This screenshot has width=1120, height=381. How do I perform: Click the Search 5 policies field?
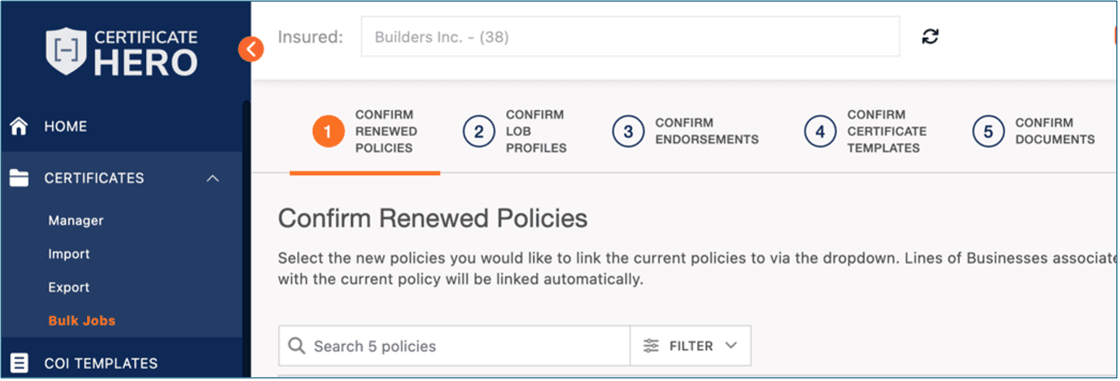(454, 346)
